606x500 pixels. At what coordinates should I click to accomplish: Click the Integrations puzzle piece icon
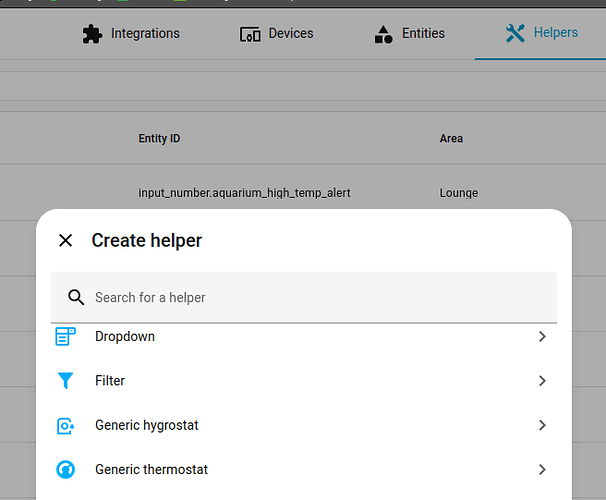93,34
